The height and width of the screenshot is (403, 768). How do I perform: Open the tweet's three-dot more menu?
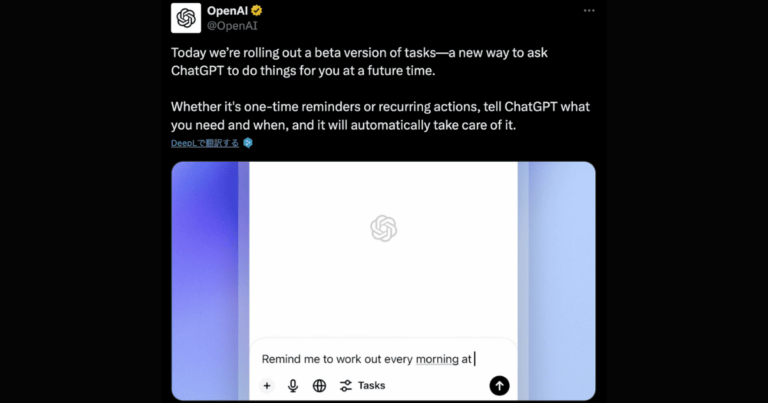click(589, 10)
